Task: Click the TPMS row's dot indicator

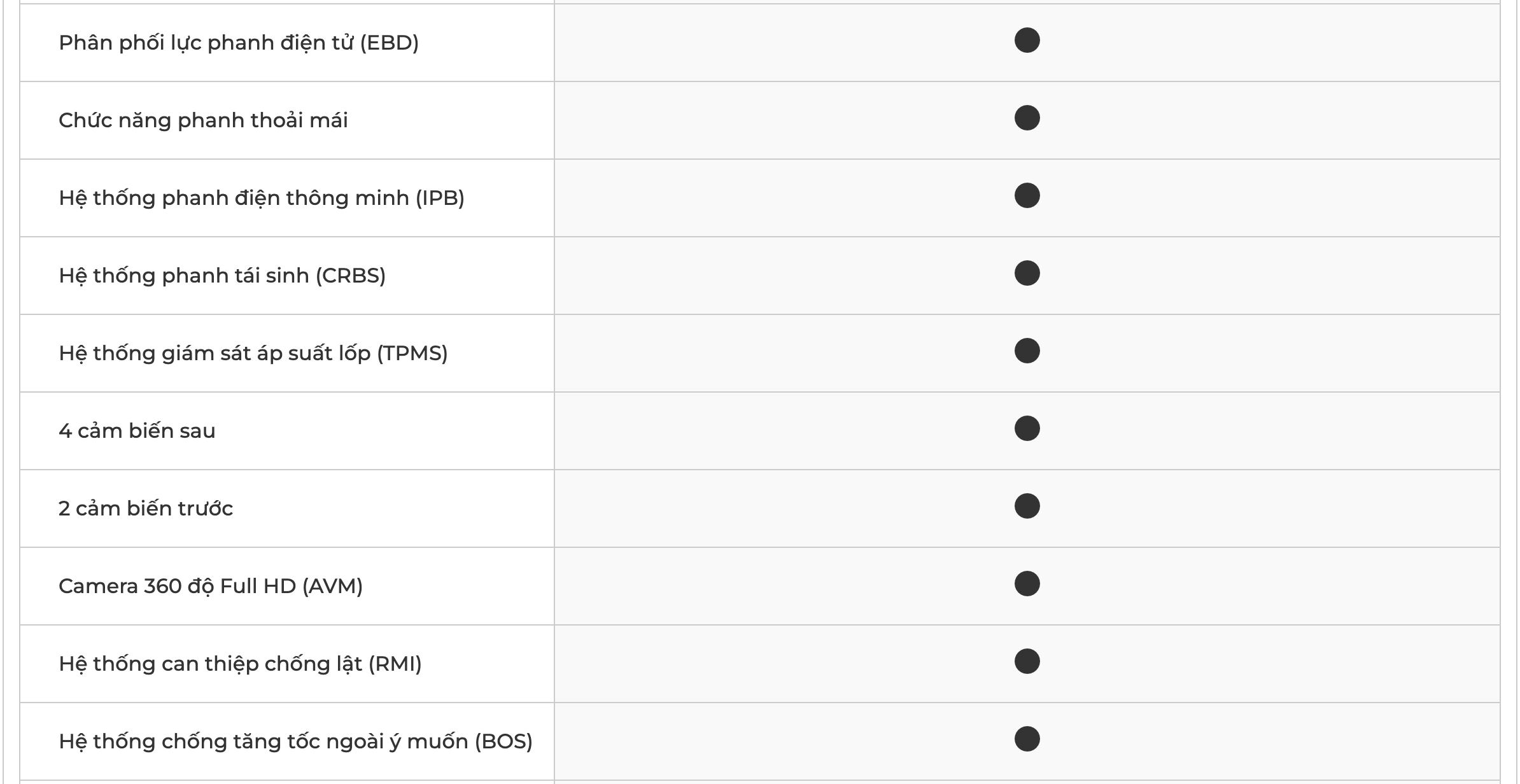Action: [1027, 351]
